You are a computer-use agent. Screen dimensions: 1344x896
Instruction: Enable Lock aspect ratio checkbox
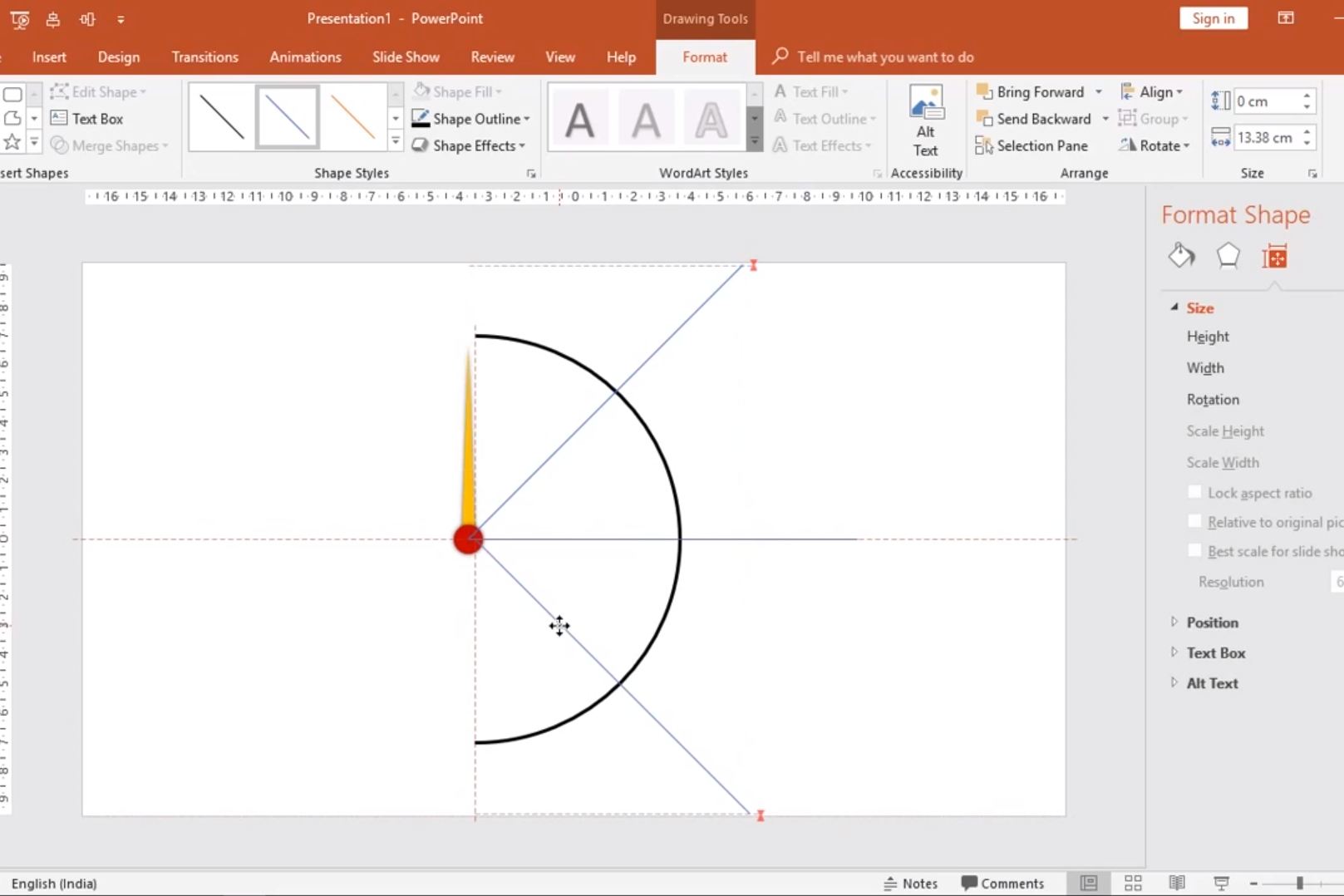click(1194, 492)
